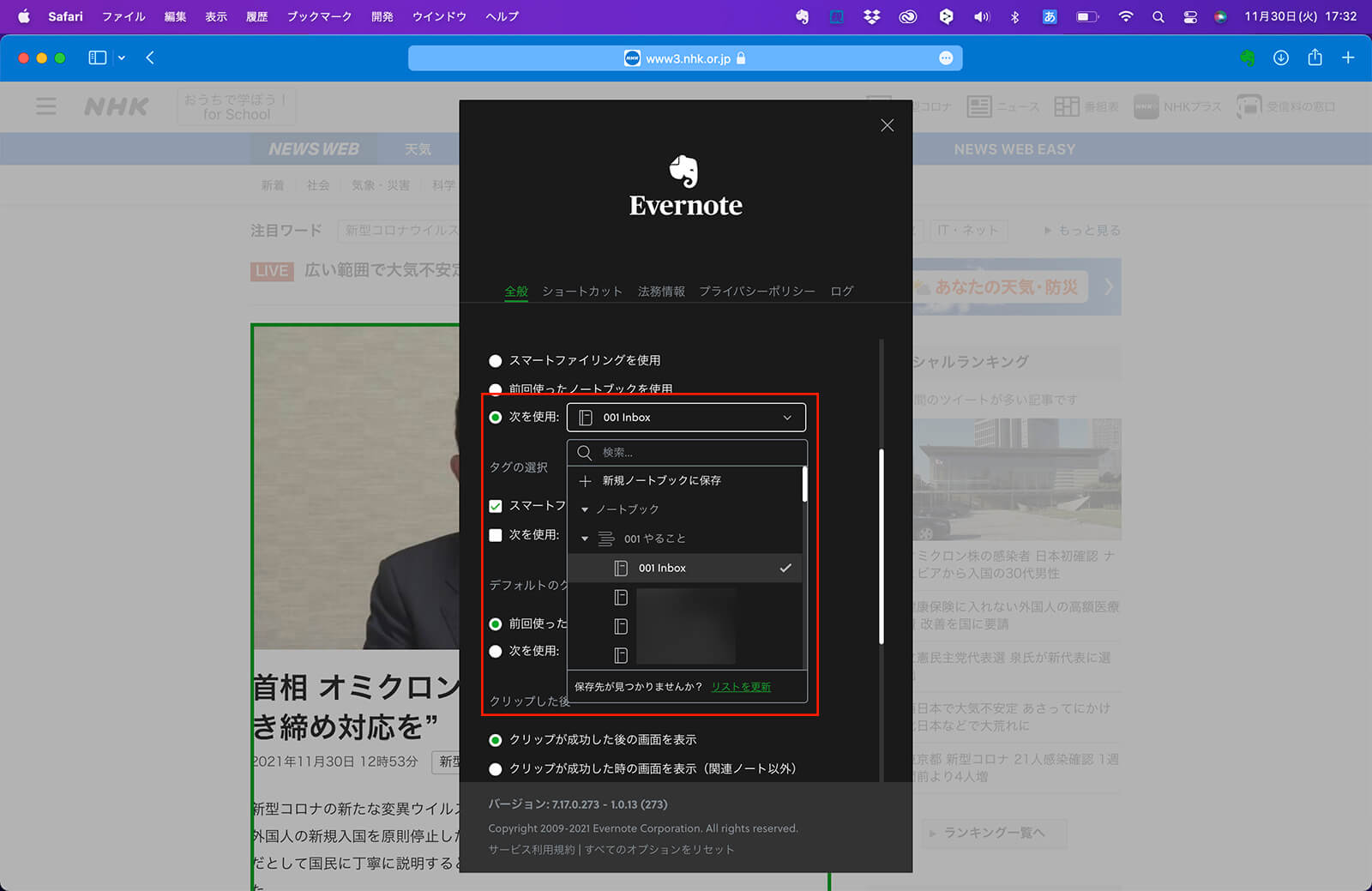Viewport: 1372px width, 891px height.
Task: Open サービス利用規約 link
Action: (532, 850)
